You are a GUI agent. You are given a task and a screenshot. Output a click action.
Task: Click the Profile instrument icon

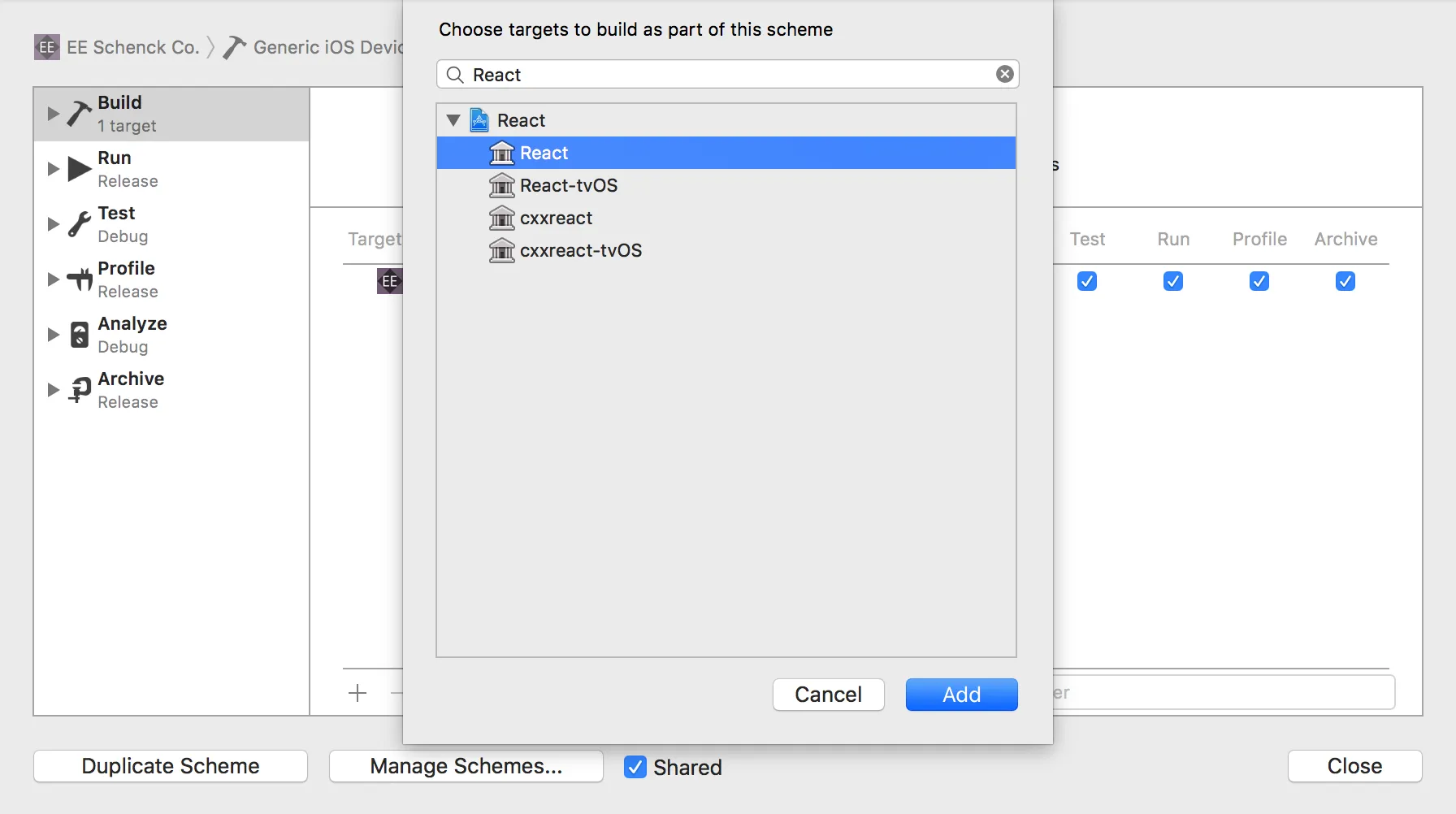coord(79,279)
